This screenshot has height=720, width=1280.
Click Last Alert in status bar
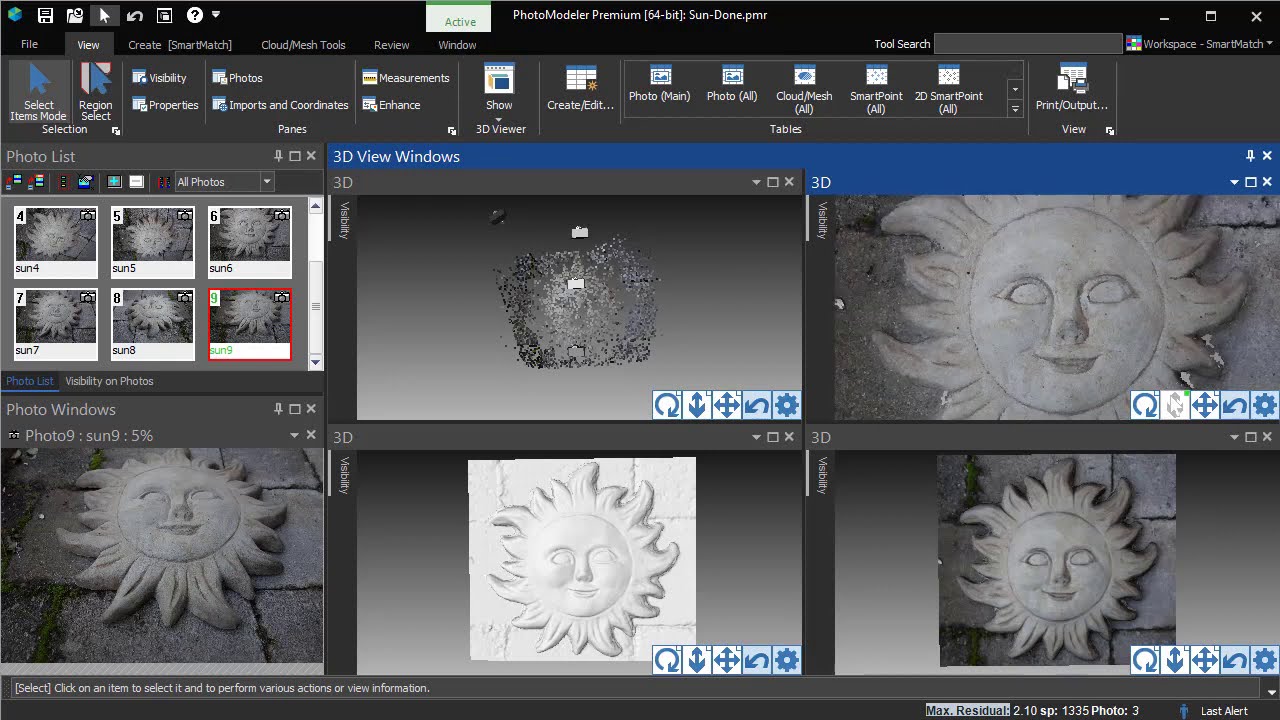(1224, 711)
